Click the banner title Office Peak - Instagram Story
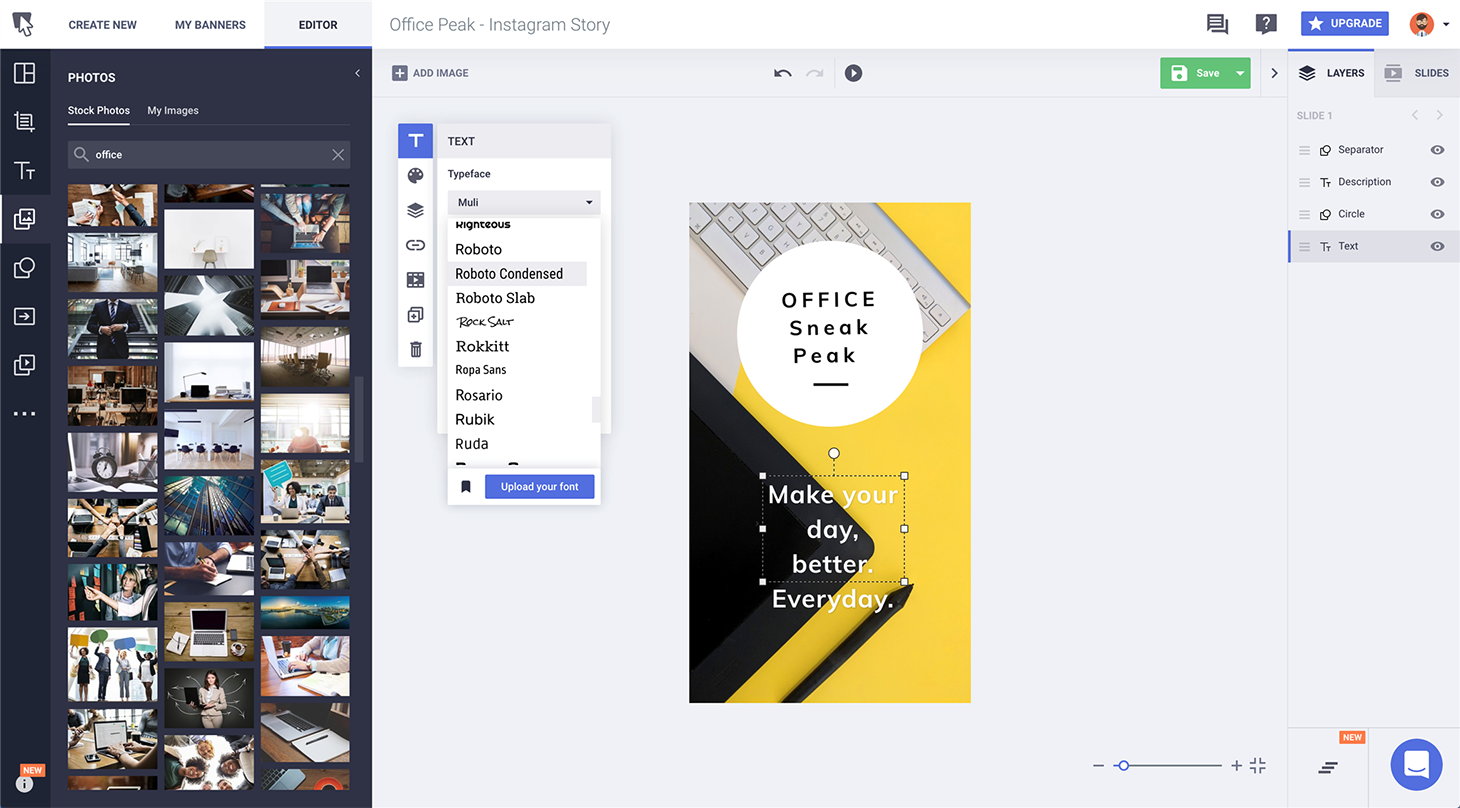Viewport: 1460px width, 808px height. pos(500,25)
